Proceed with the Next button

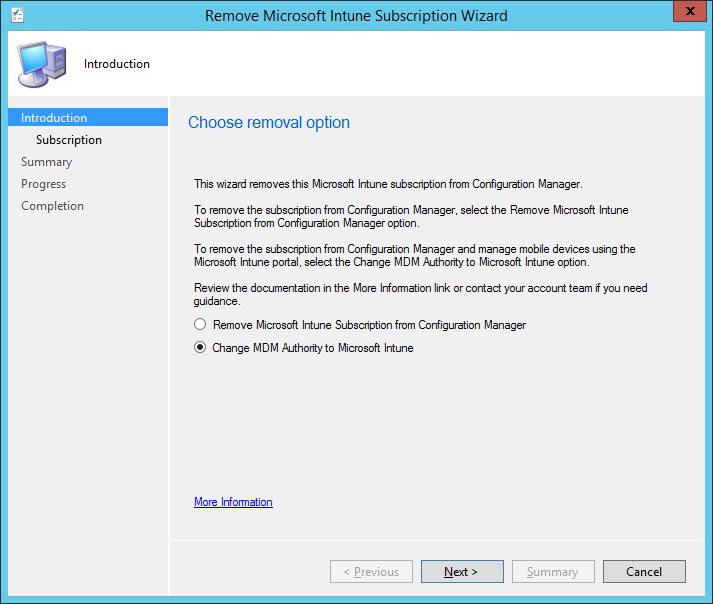[462, 571]
